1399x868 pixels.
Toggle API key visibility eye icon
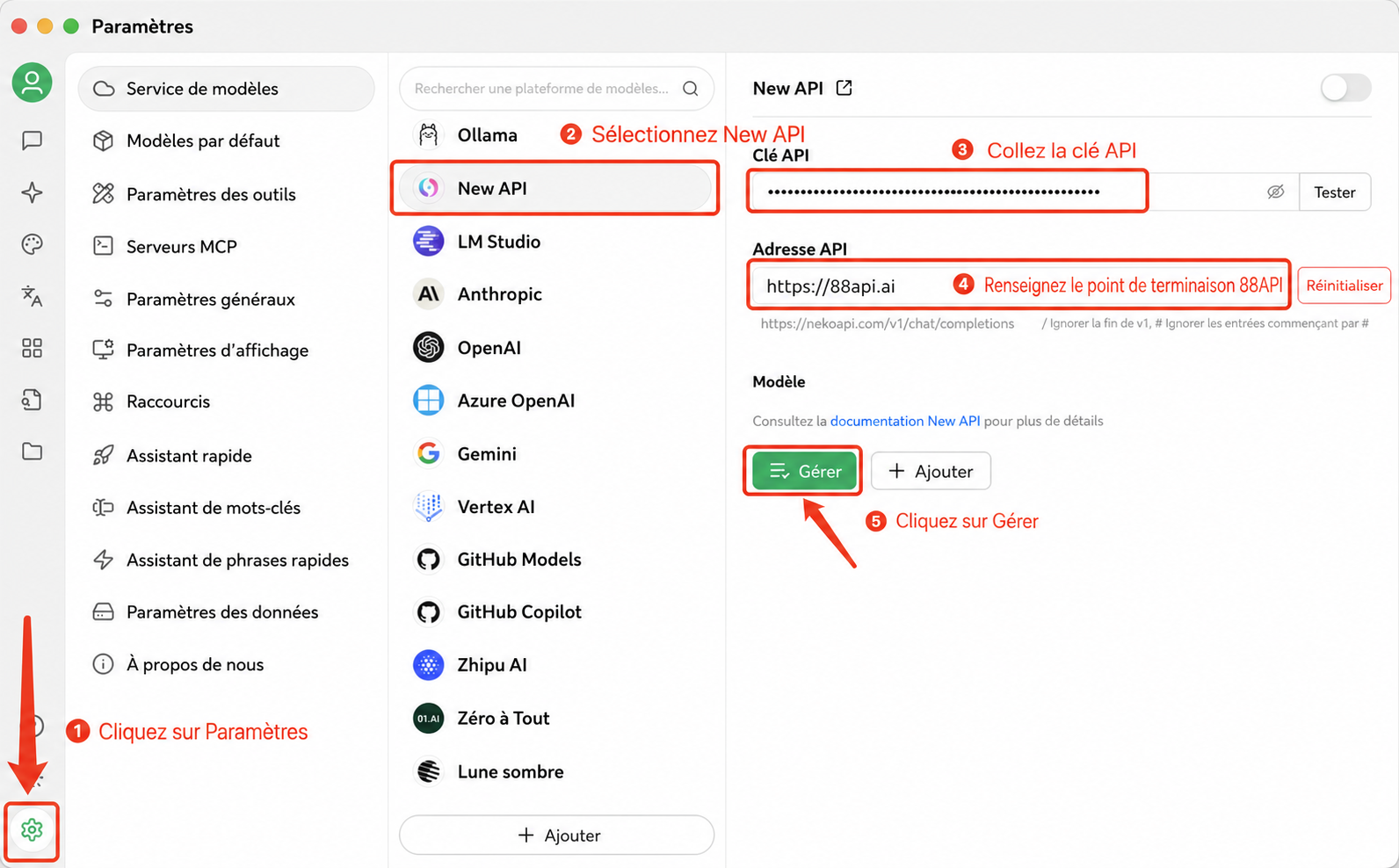(x=1276, y=192)
